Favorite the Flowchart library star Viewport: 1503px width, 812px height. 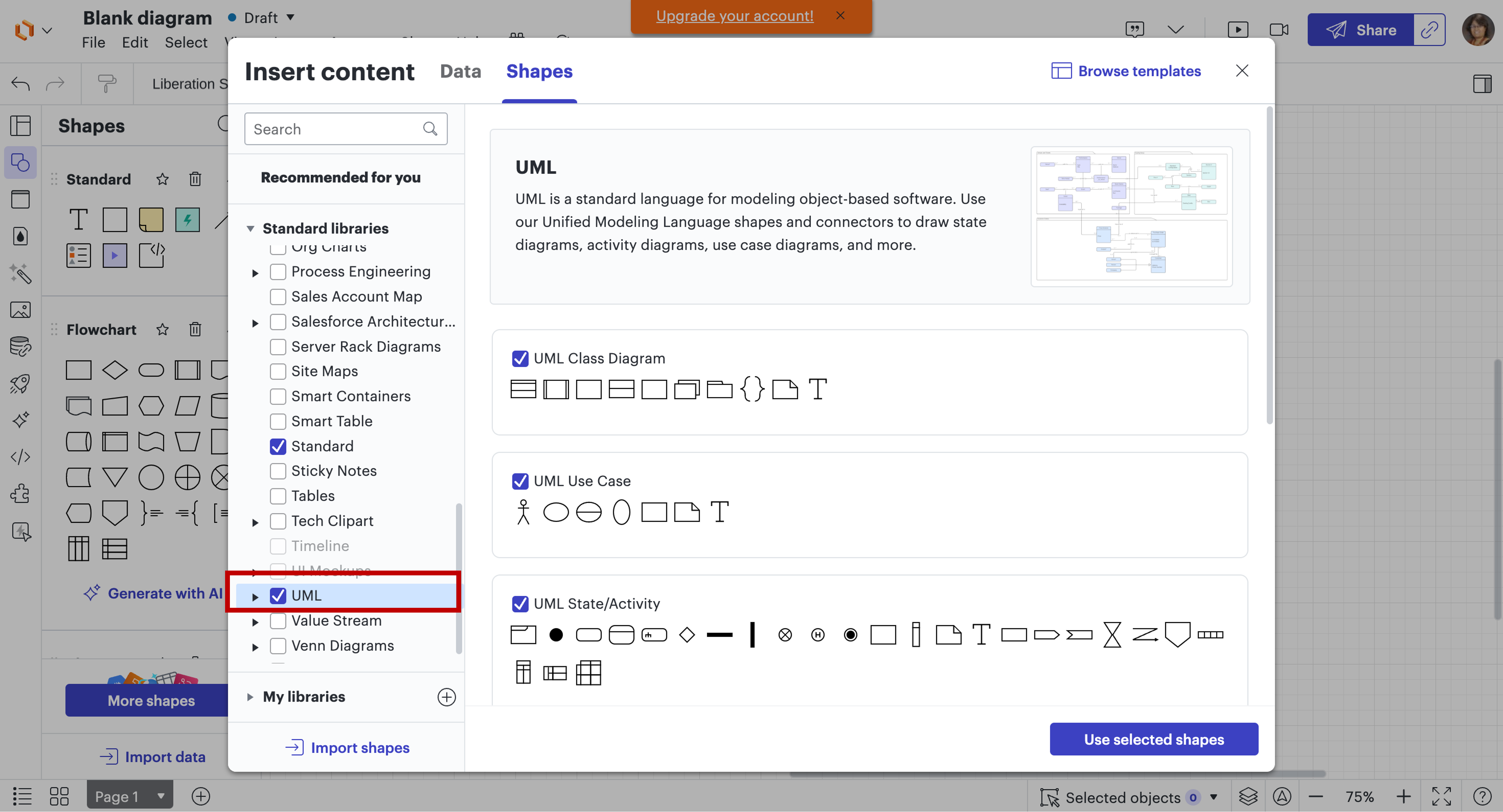tap(162, 330)
